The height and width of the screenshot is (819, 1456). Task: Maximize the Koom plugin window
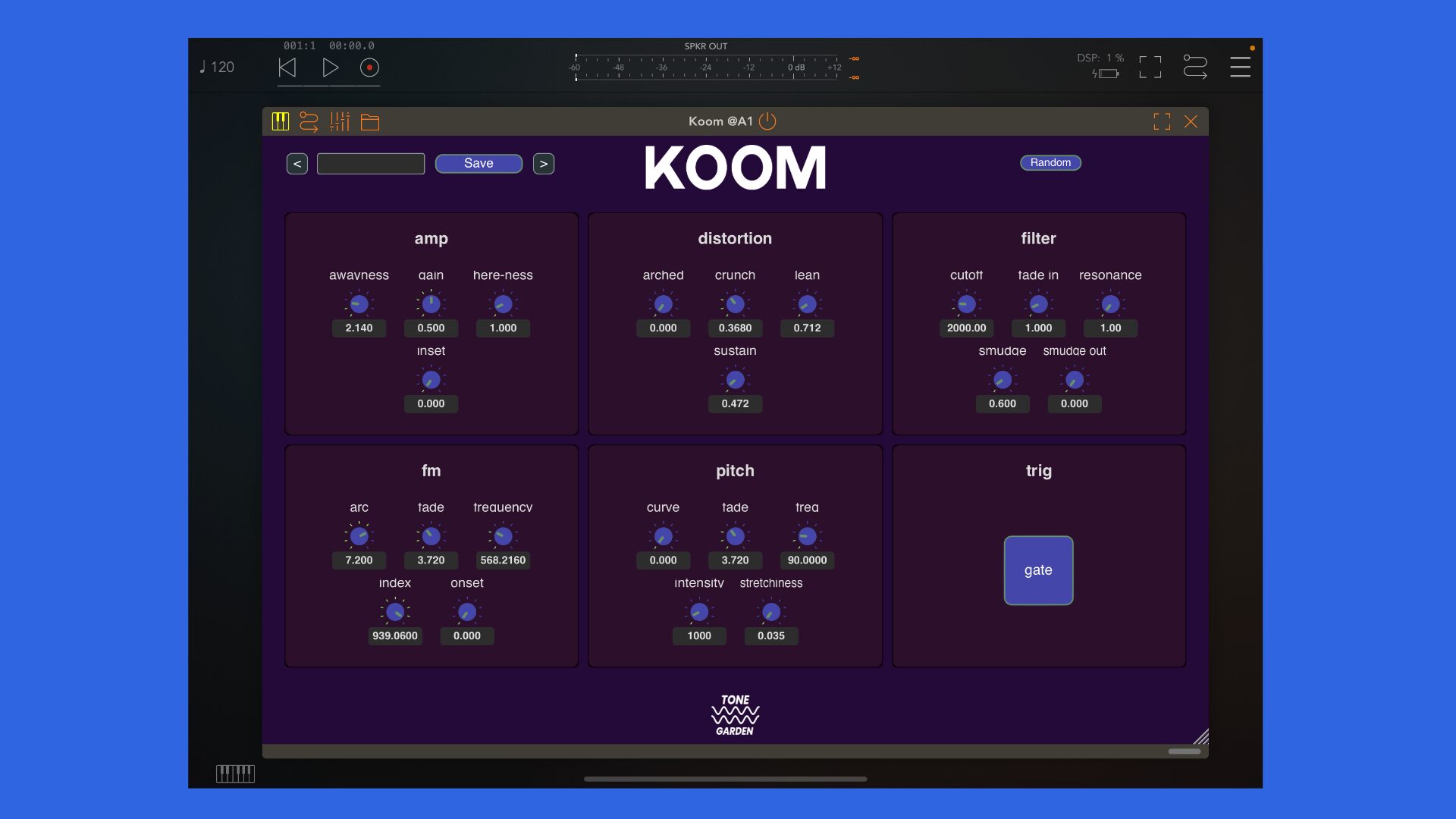1162,121
